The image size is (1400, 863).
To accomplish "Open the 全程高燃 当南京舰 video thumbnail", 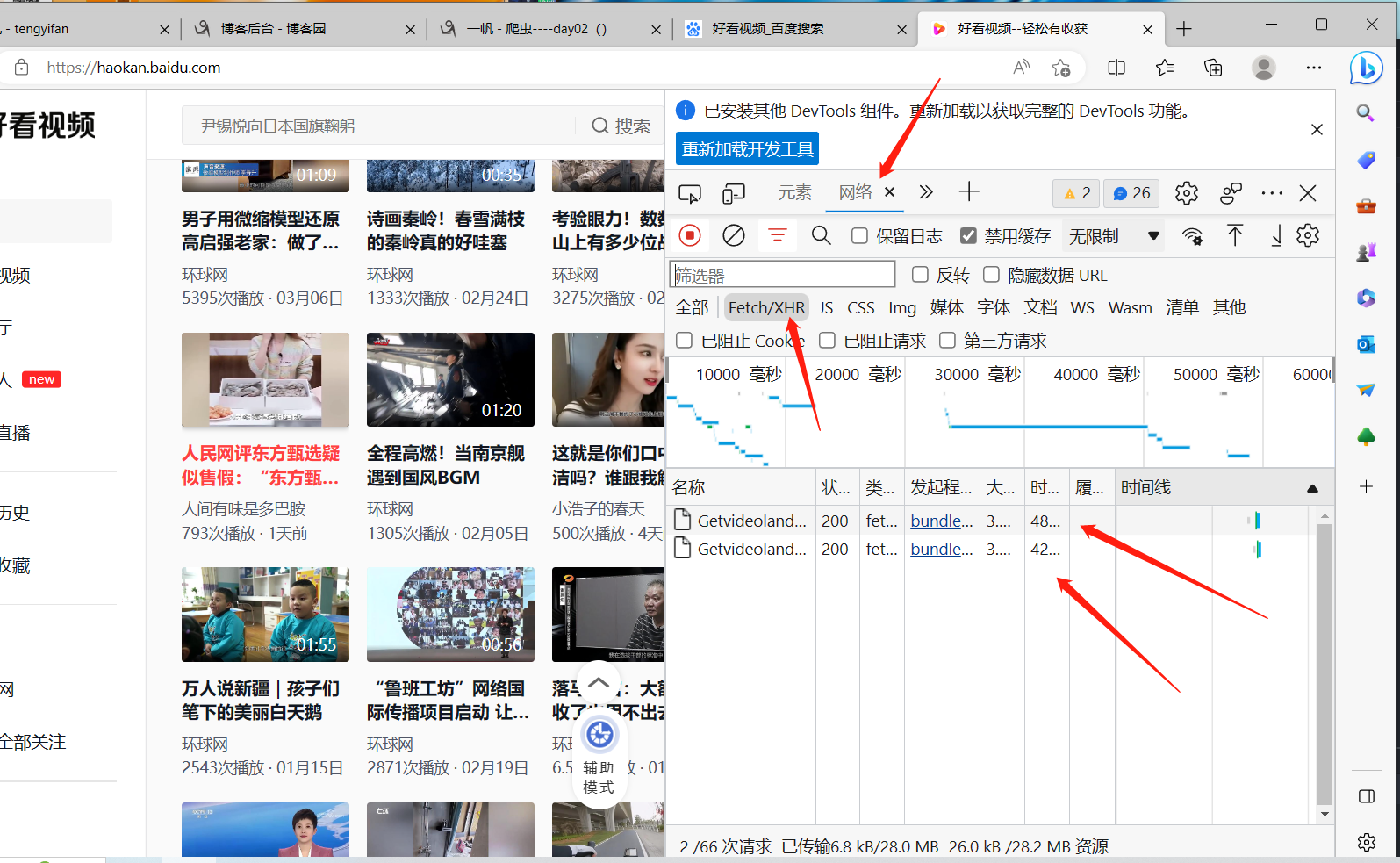I will (x=450, y=380).
